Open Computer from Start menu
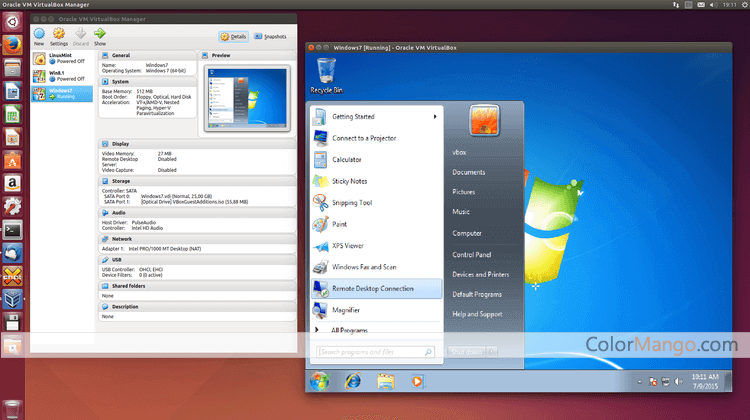The width and height of the screenshot is (750, 420). (x=467, y=233)
